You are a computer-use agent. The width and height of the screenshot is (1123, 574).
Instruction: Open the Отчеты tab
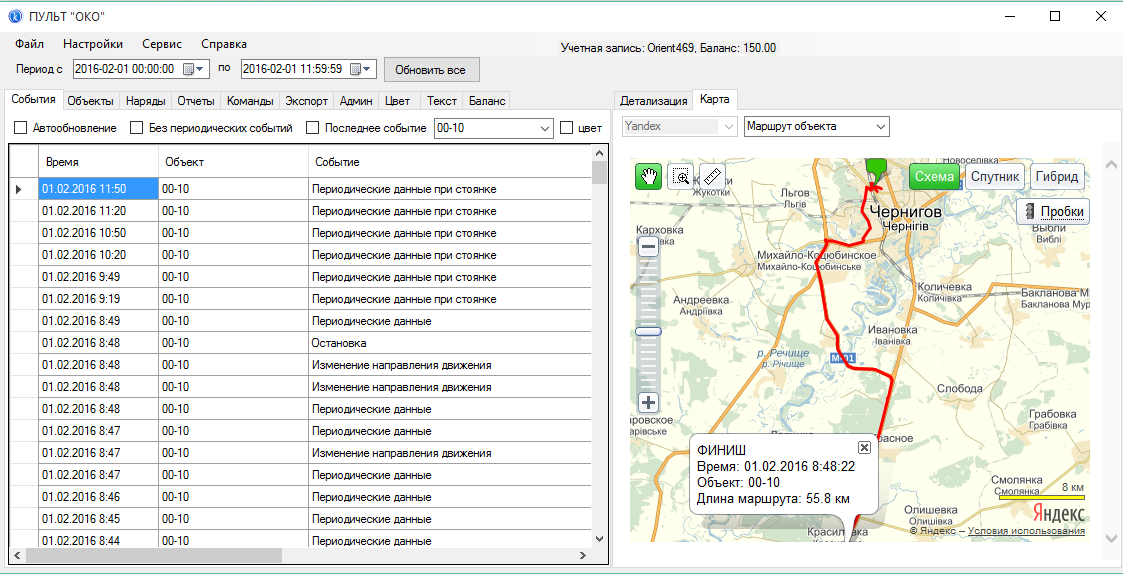click(196, 101)
